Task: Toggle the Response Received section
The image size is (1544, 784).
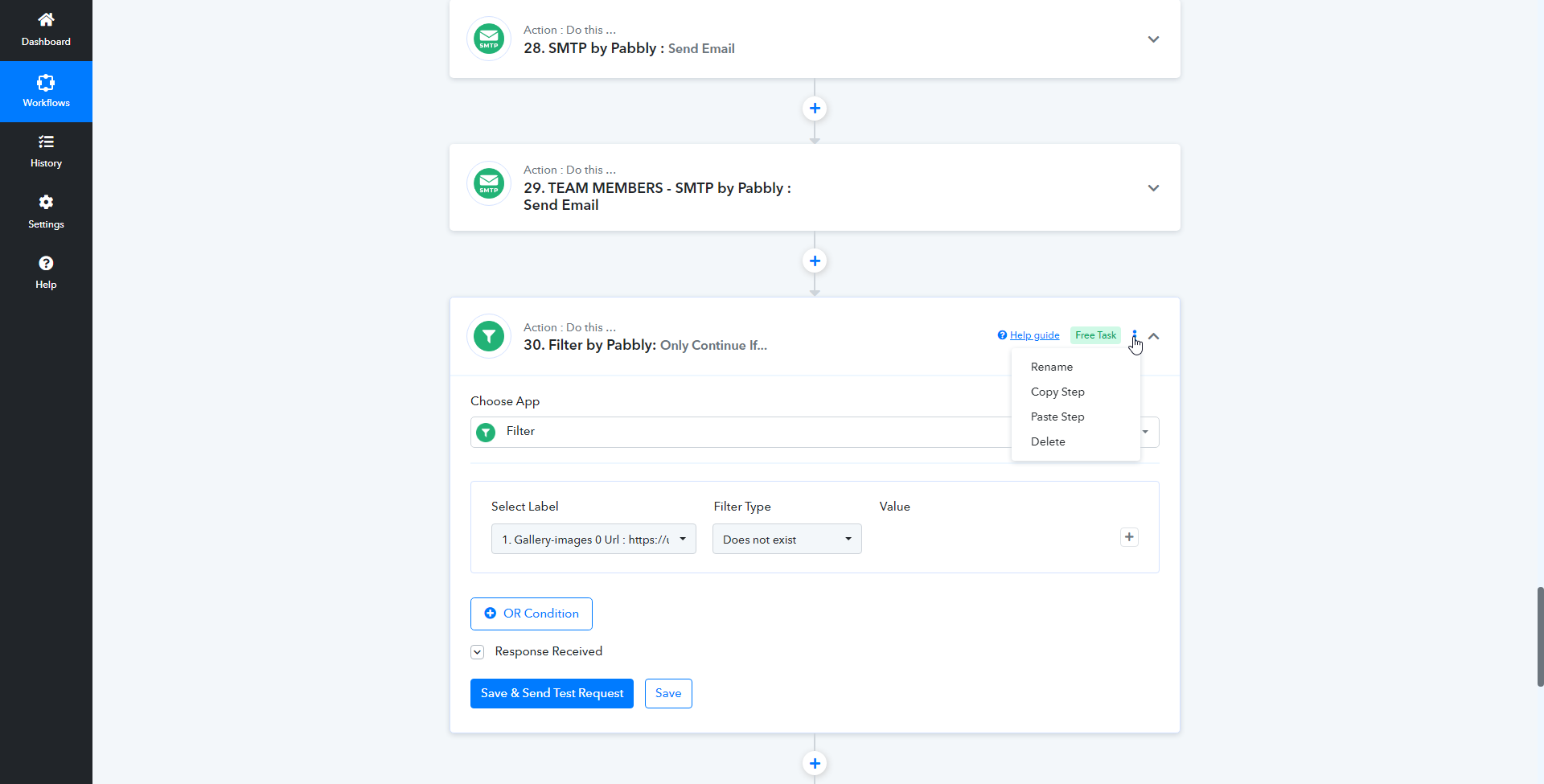Action: pos(478,652)
